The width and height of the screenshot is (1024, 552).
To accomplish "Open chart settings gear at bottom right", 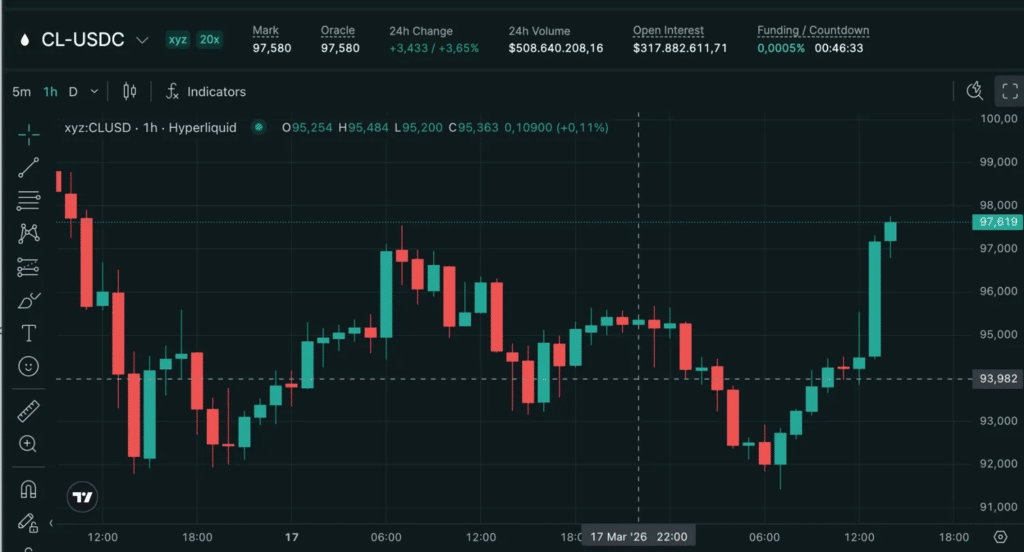I will (x=1000, y=537).
